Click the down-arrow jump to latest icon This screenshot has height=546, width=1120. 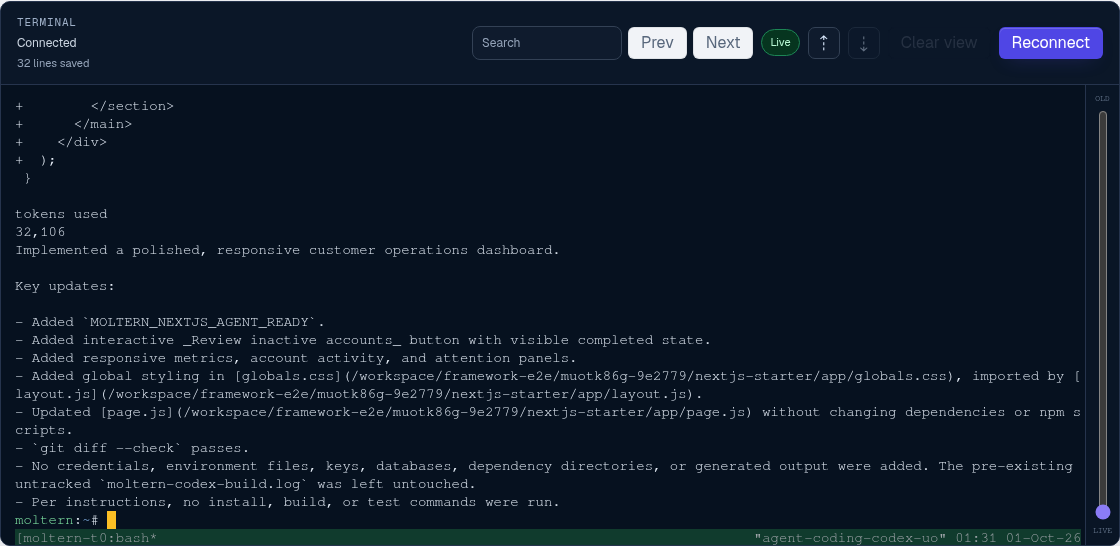(x=864, y=43)
